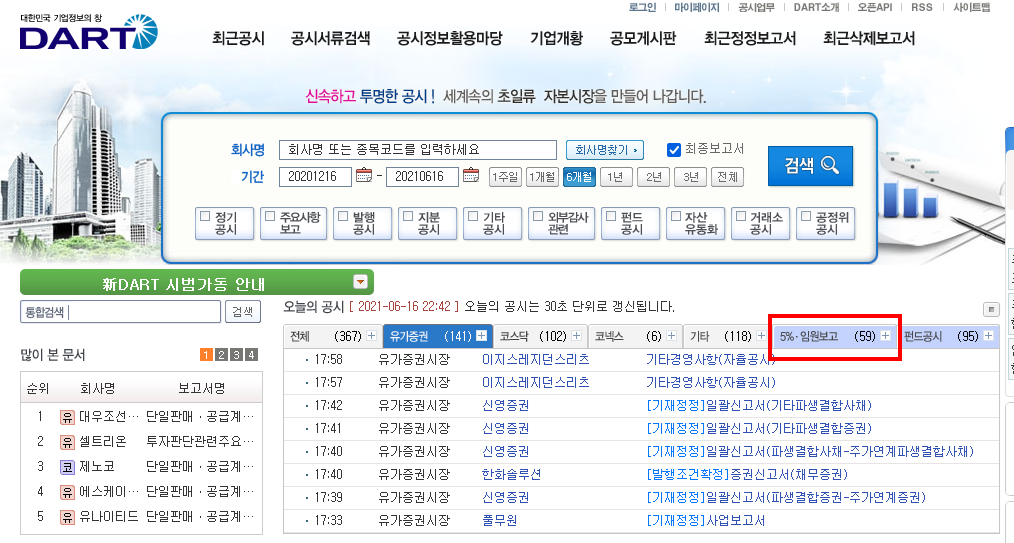Go to page 3 of 많이 본 문서
The height and width of the screenshot is (543, 1014).
236,354
